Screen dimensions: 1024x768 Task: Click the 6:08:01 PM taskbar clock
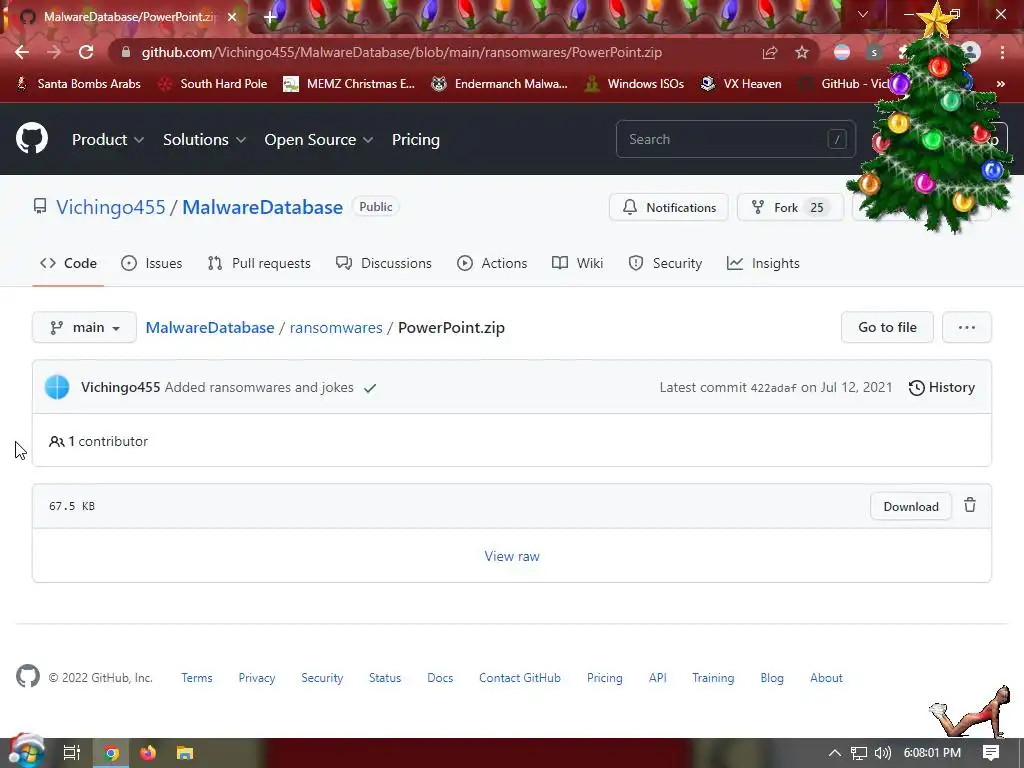[932, 753]
